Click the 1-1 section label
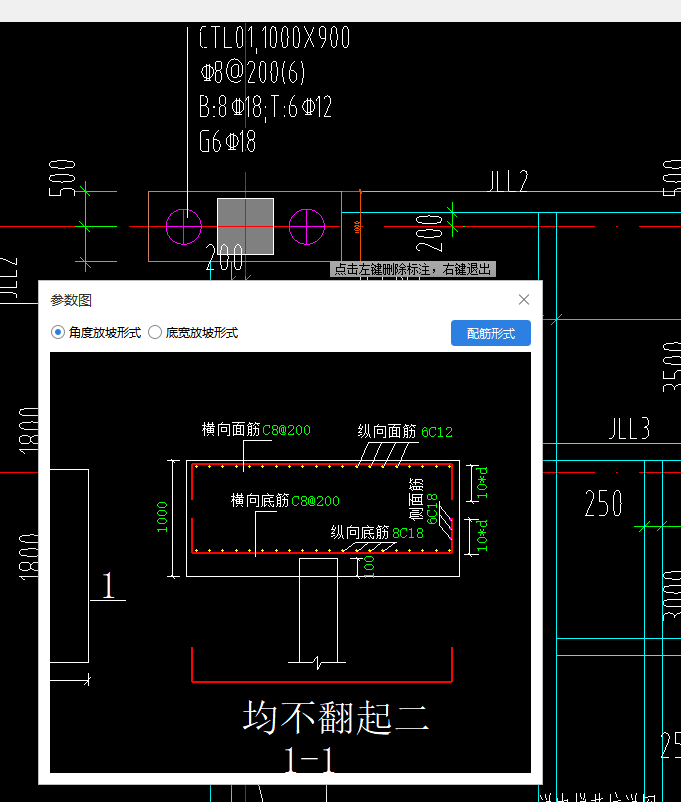681x802 pixels. pyautogui.click(x=309, y=760)
